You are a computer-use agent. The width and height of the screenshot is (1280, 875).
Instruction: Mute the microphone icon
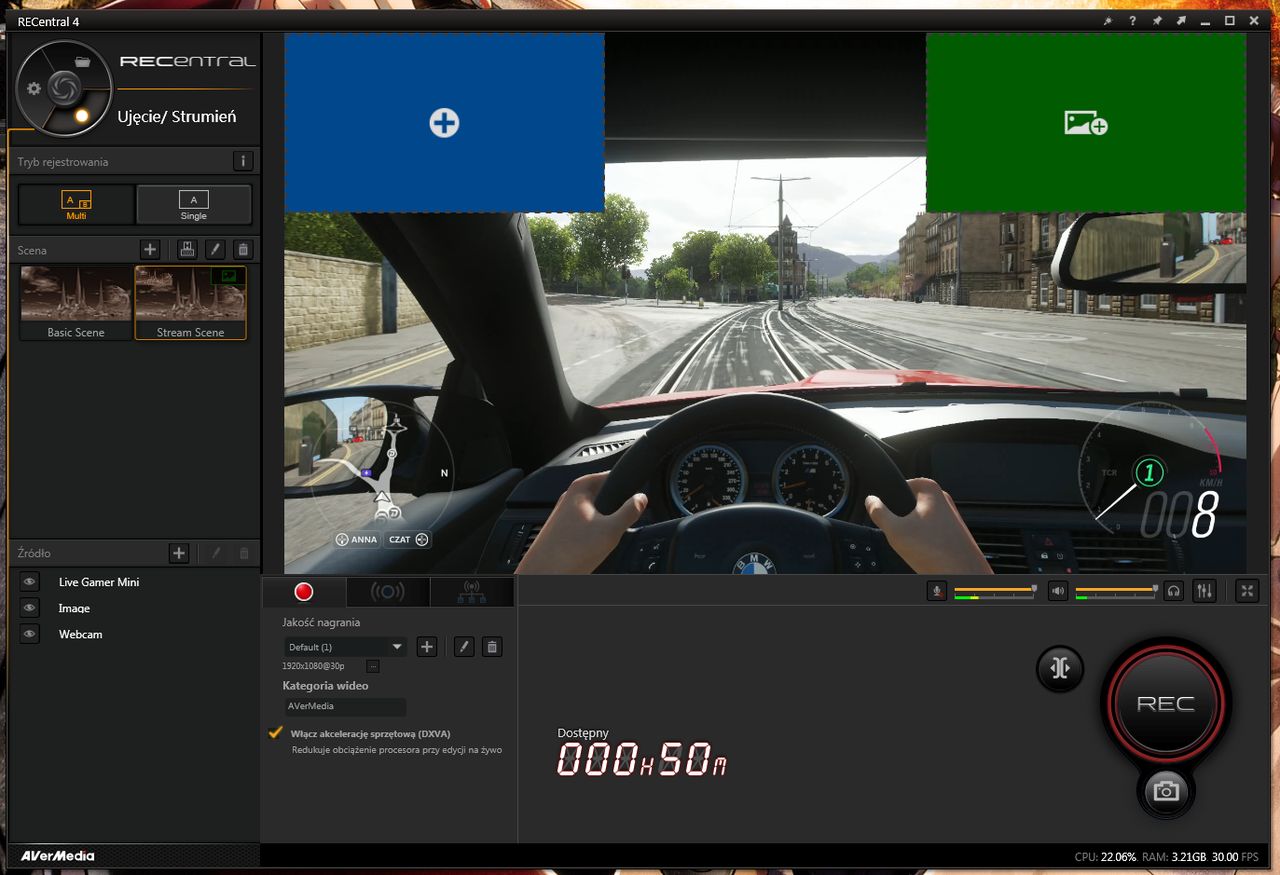tap(937, 591)
